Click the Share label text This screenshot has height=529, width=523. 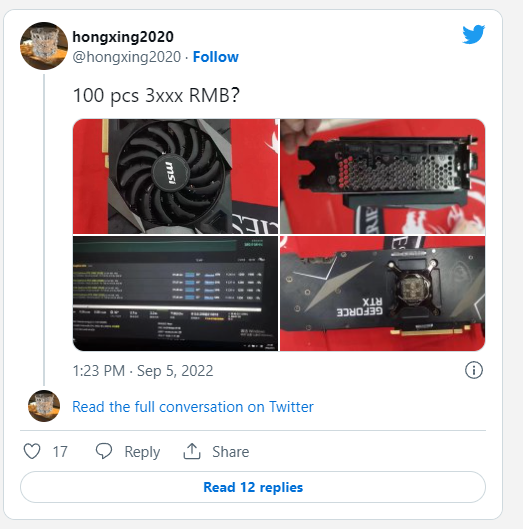point(230,451)
